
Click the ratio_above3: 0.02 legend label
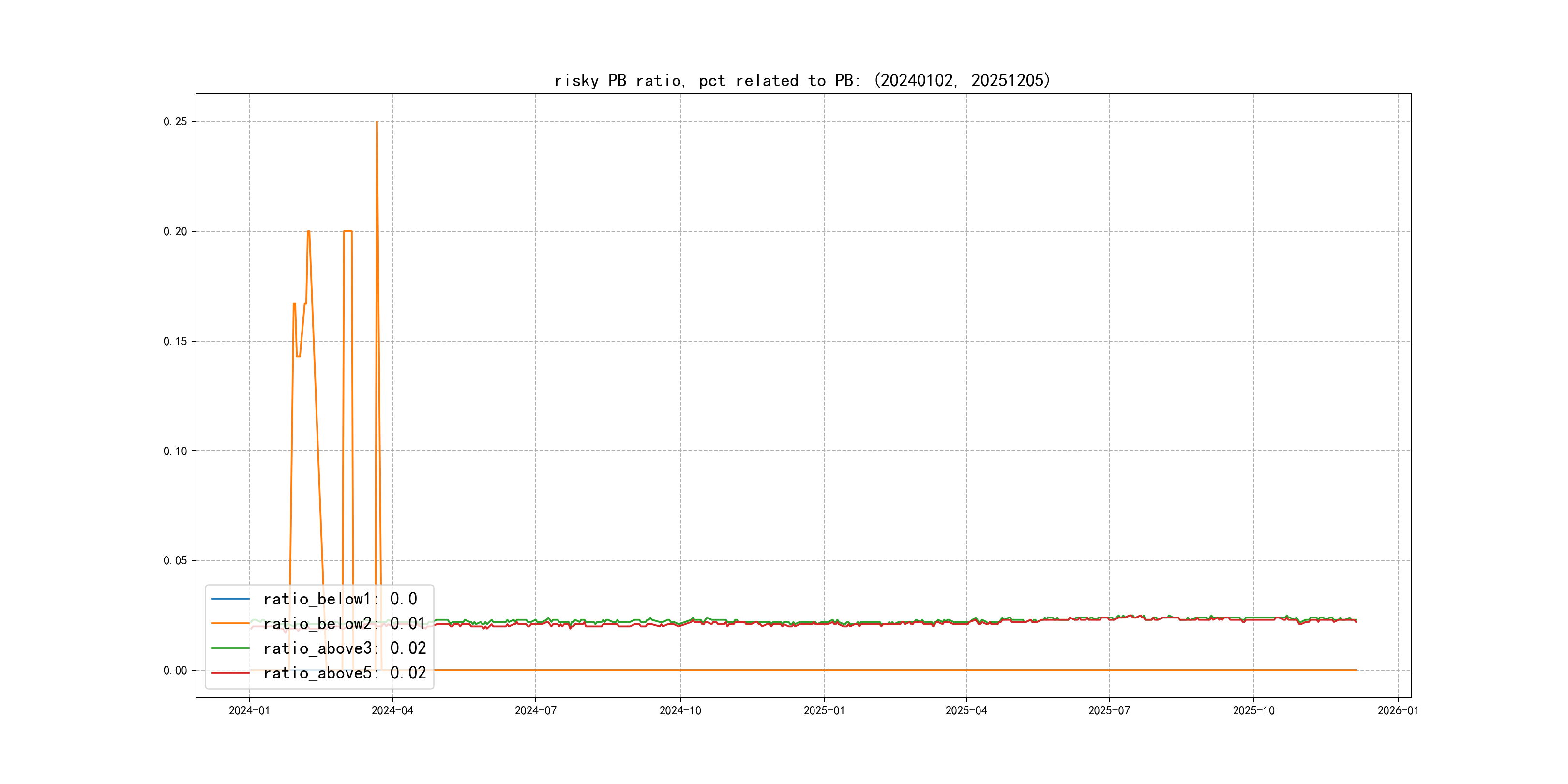click(344, 648)
